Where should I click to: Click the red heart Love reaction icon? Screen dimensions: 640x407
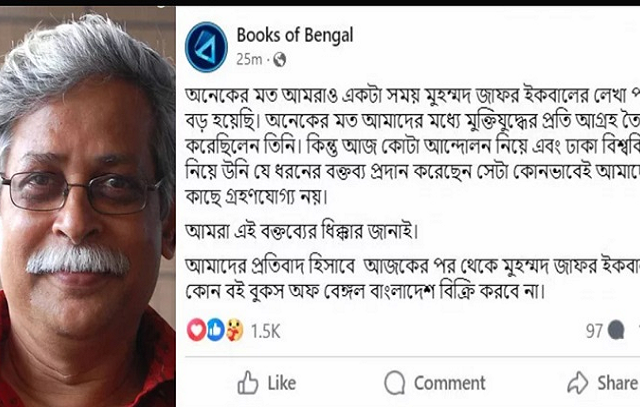(x=196, y=330)
